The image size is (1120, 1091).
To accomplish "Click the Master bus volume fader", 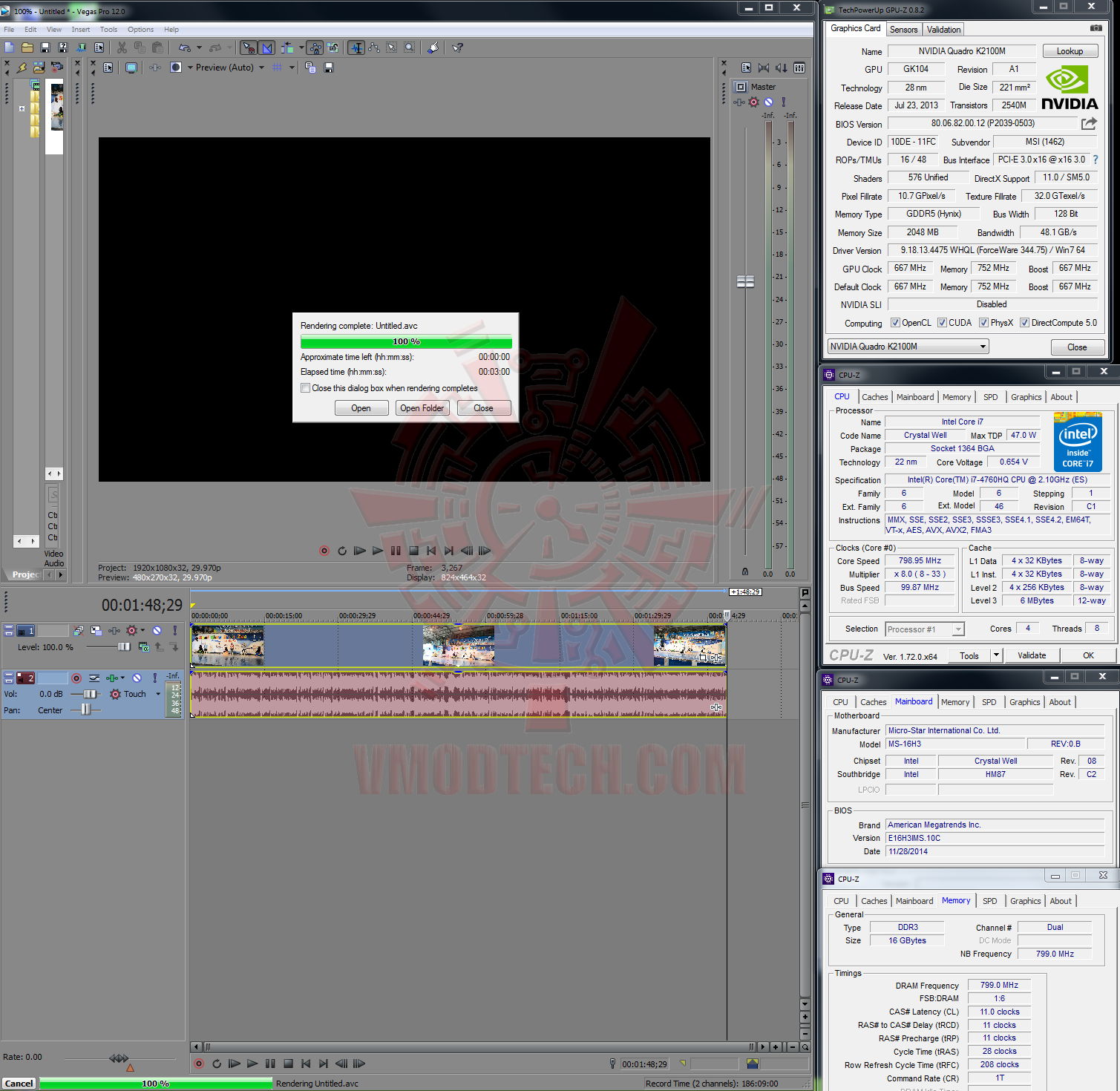I will tap(745, 282).
